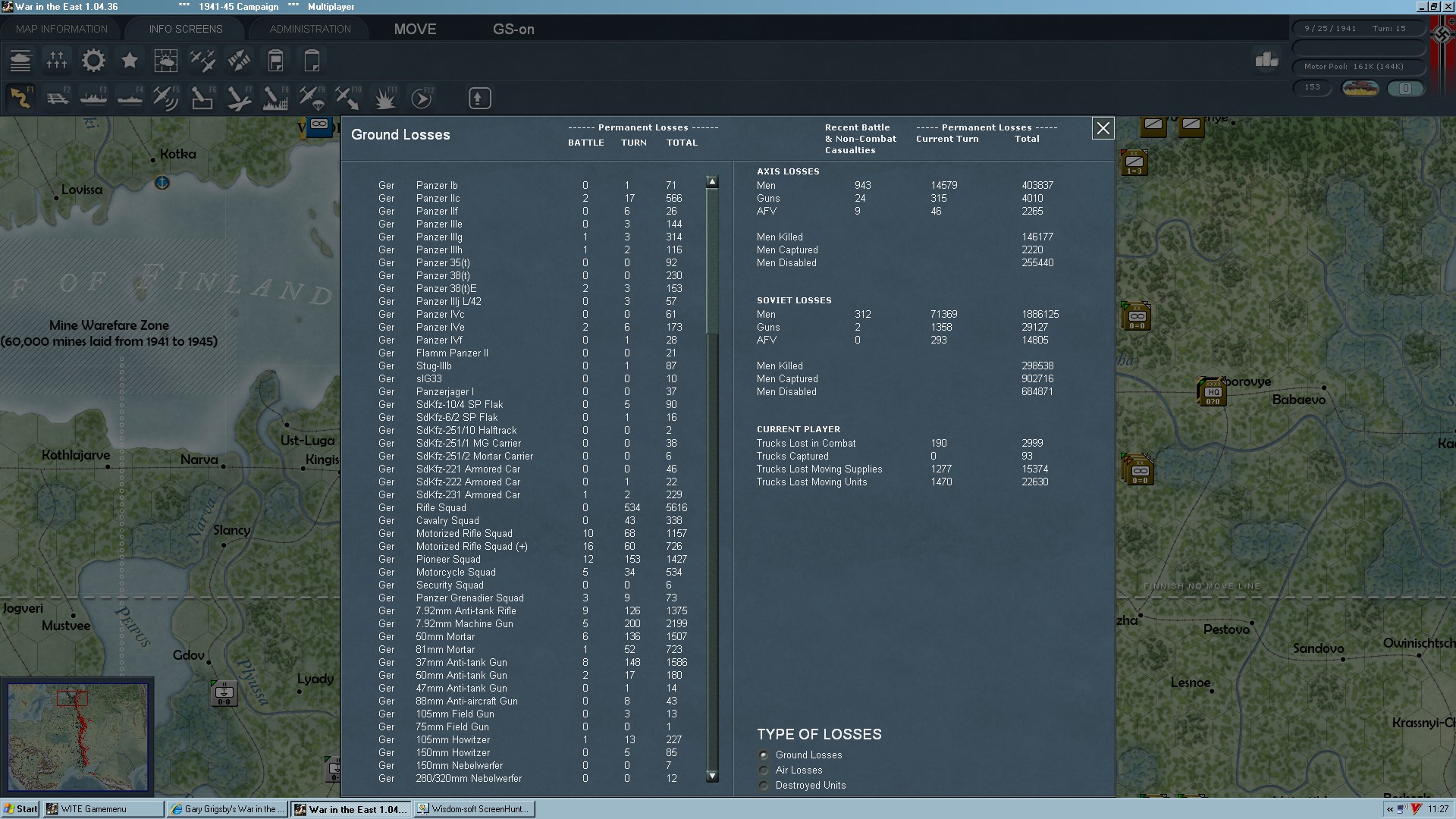The image size is (1456, 819).
Task: Click the F11 explosion battle icon
Action: [385, 98]
